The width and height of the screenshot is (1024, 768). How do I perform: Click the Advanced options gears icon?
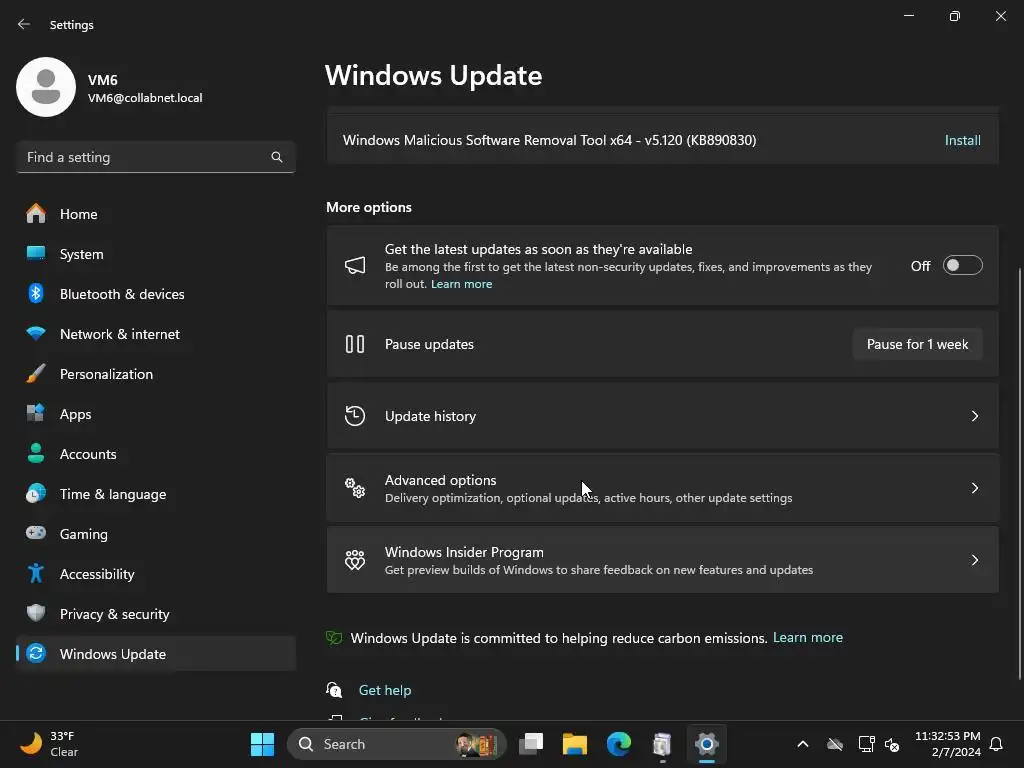355,488
